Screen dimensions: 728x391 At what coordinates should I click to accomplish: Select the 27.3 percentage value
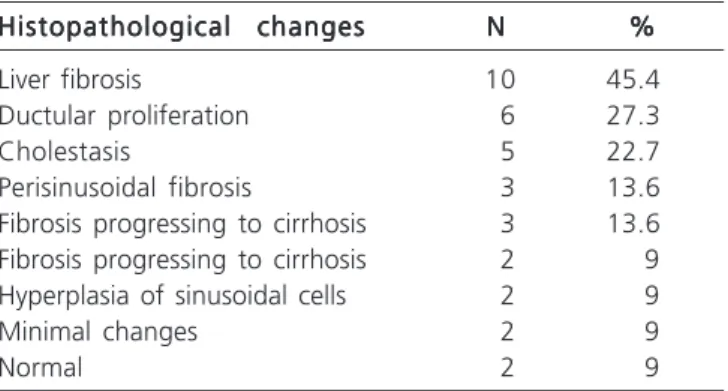(x=633, y=116)
